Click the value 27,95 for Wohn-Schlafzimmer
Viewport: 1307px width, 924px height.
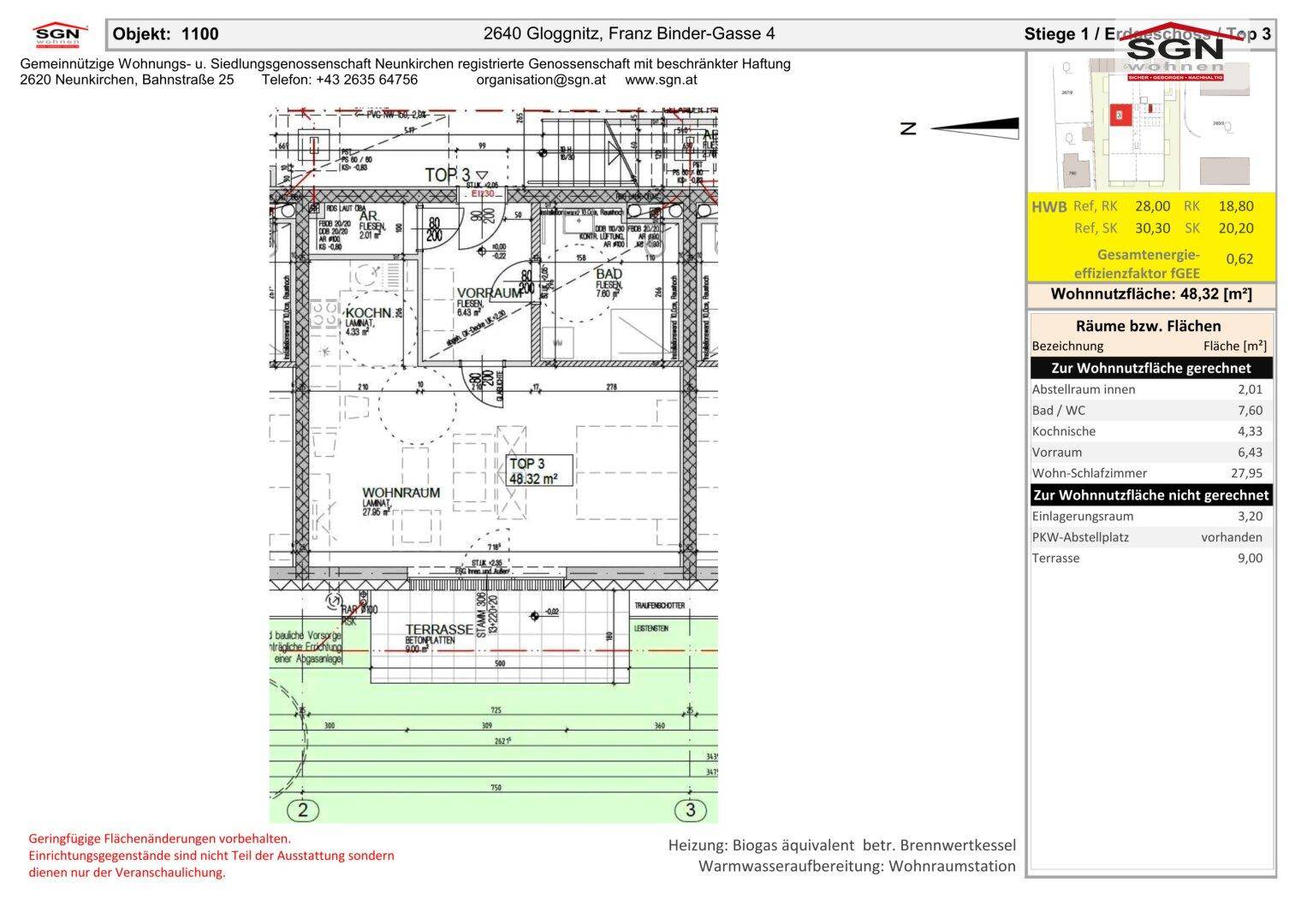tap(1245, 473)
